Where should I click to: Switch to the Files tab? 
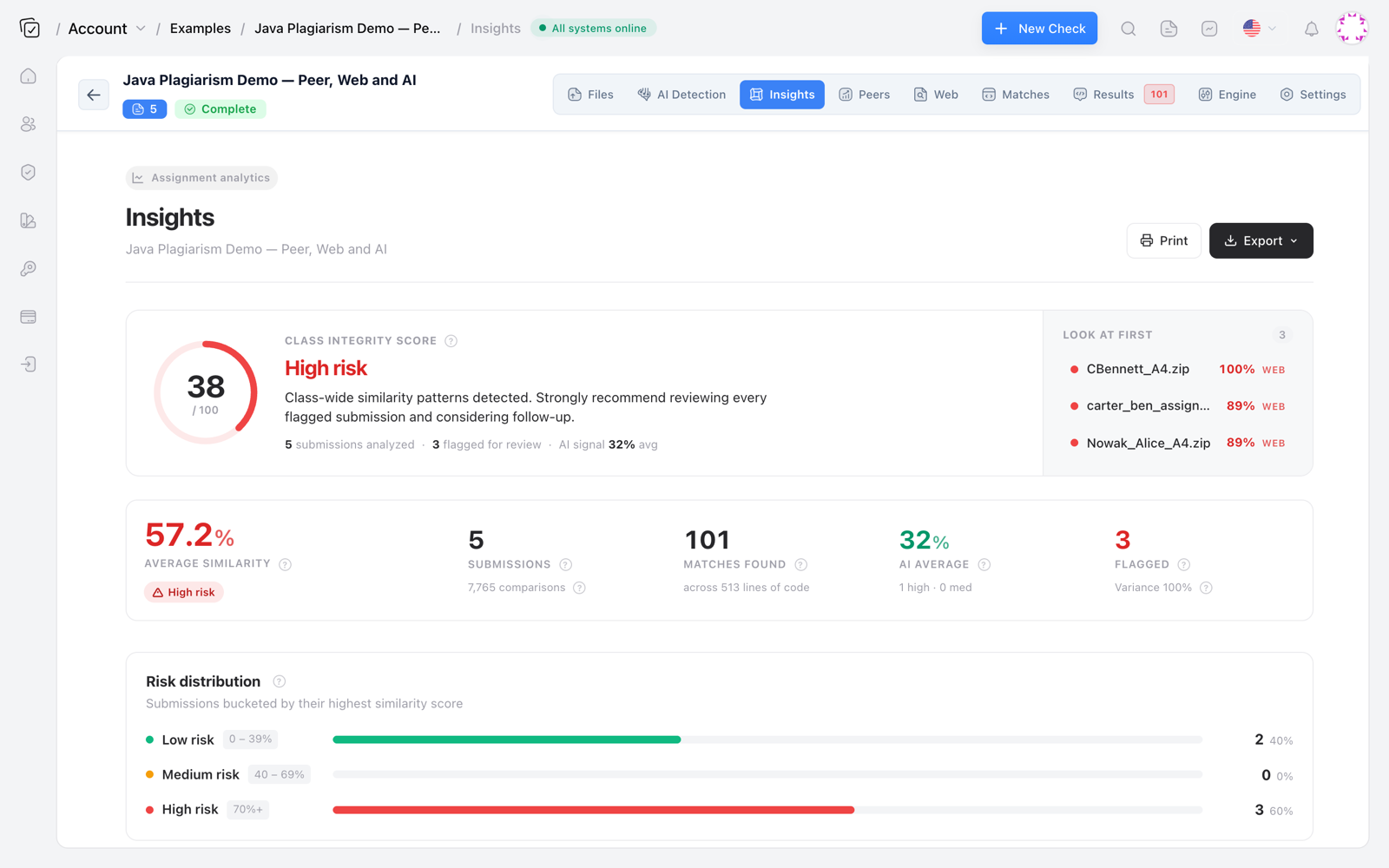pyautogui.click(x=590, y=95)
